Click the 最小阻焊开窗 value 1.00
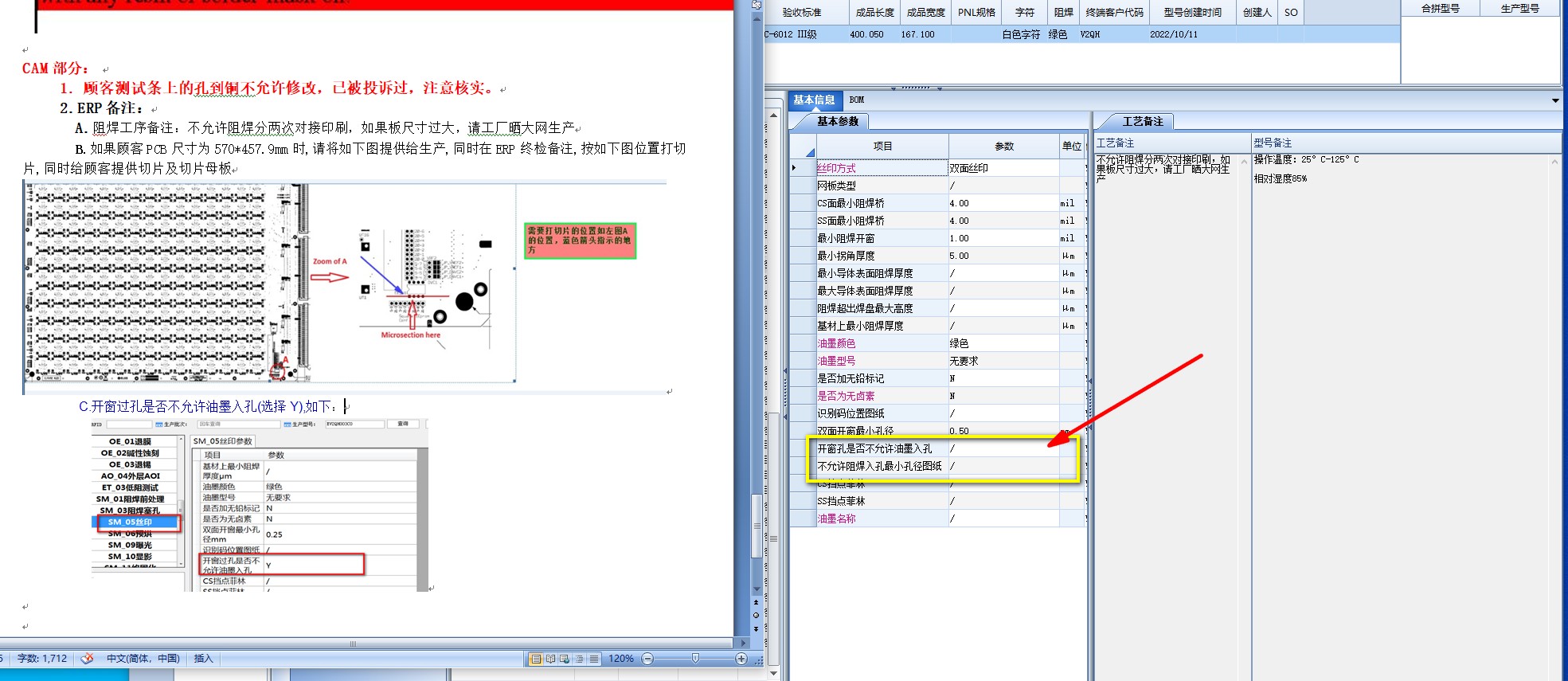 point(1003,238)
